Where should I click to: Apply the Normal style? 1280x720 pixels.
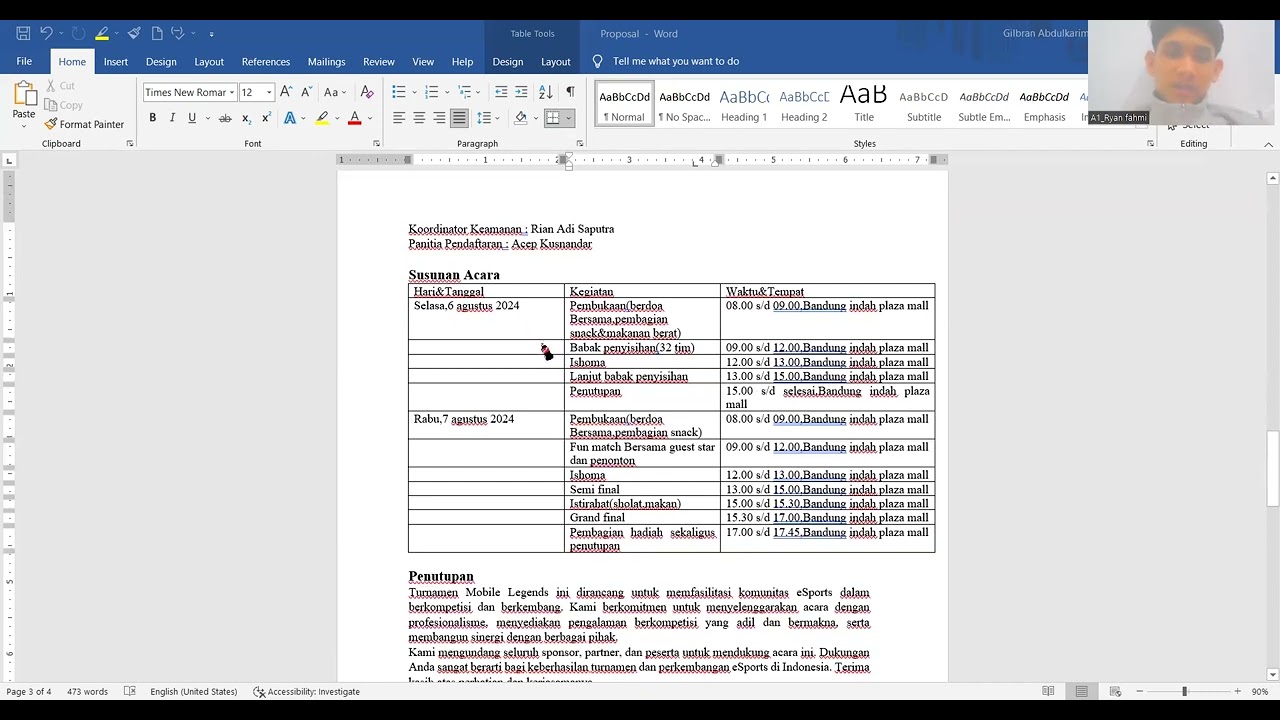(625, 104)
